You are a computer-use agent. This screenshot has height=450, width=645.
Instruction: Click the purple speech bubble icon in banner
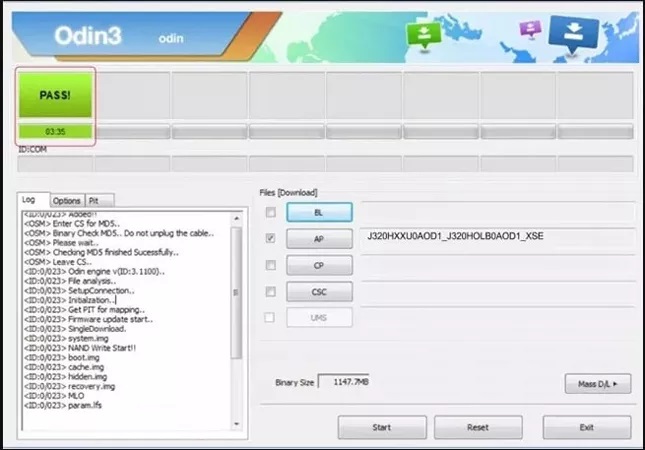tap(529, 30)
